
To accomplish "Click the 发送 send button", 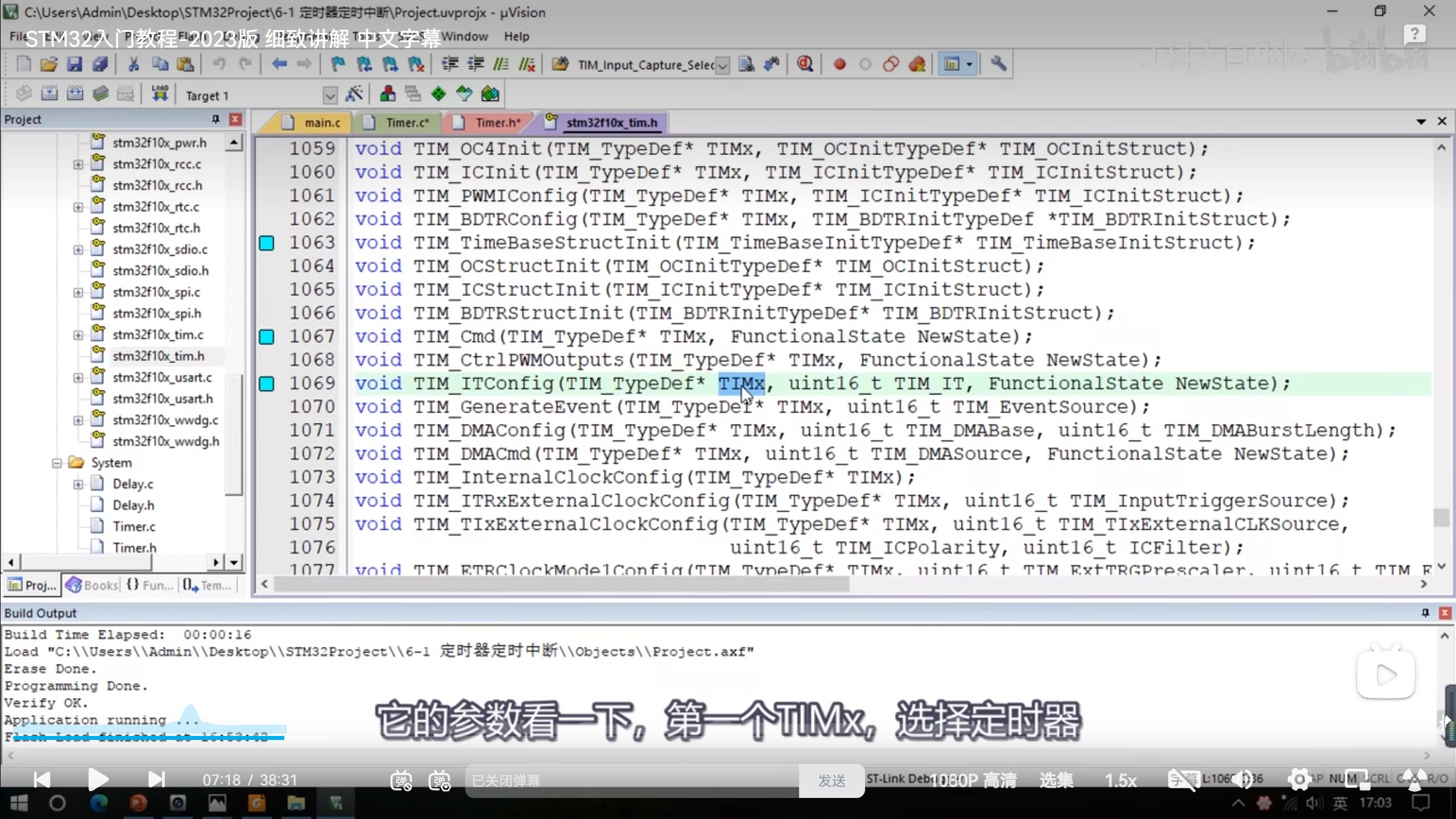I will pyautogui.click(x=832, y=781).
